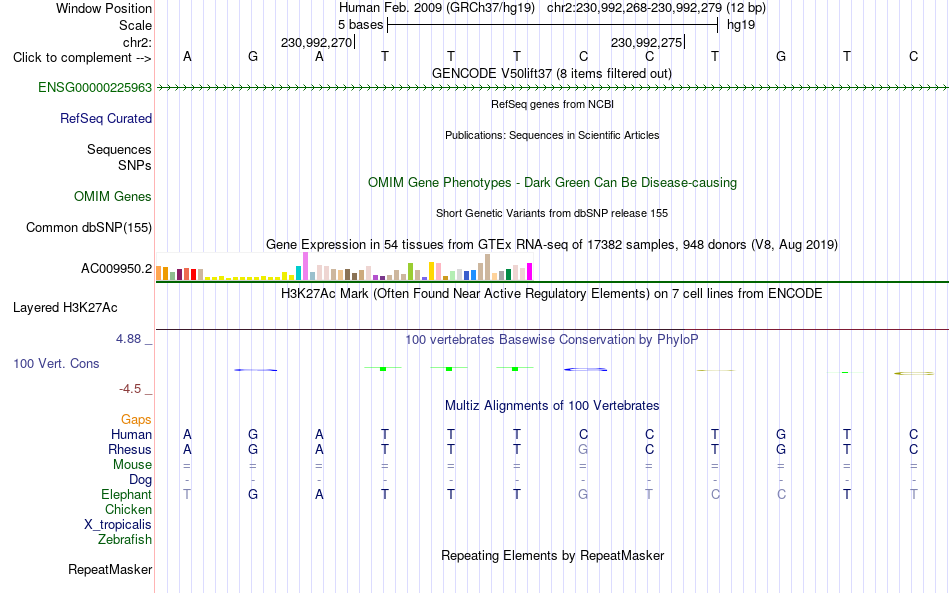Click the Layered H3K27Ac track label
Viewport: 950px width, 593px height.
click(65, 307)
